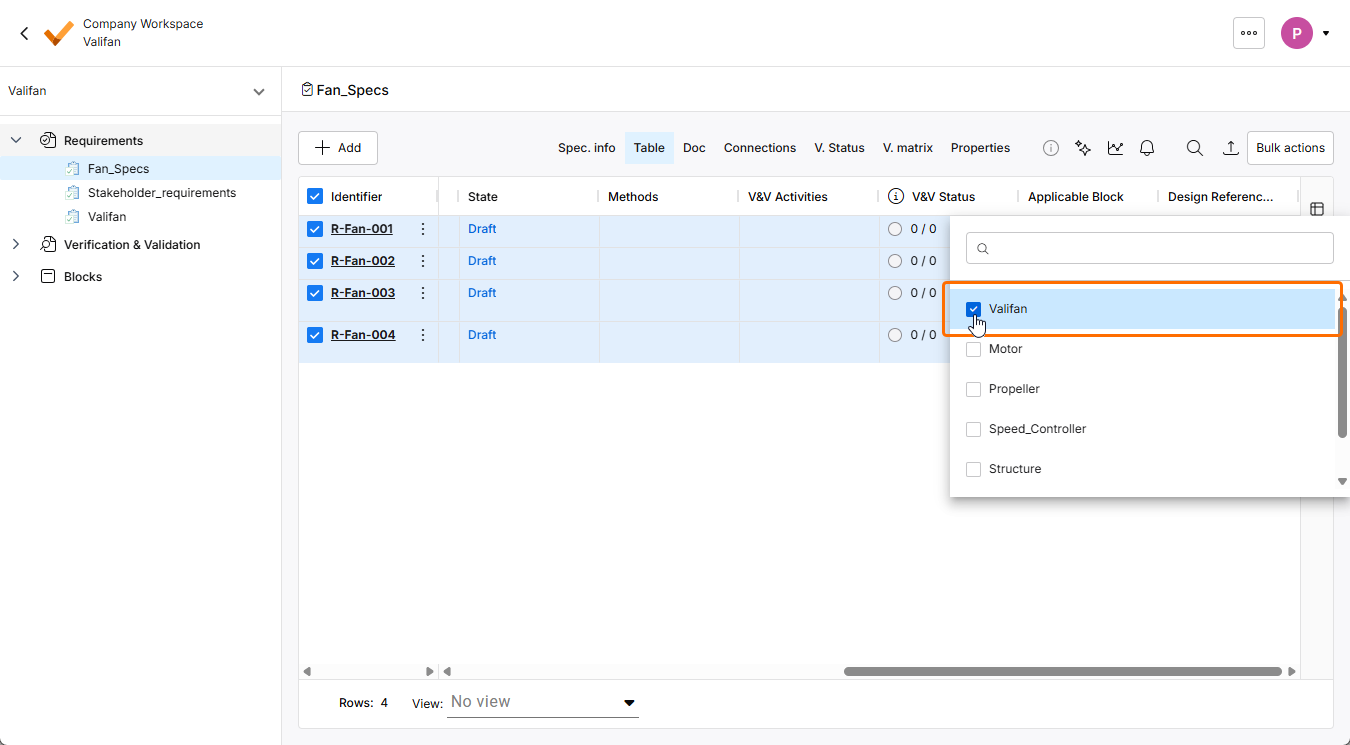This screenshot has height=745, width=1350.
Task: Click the Bulk actions button
Action: 1289,148
